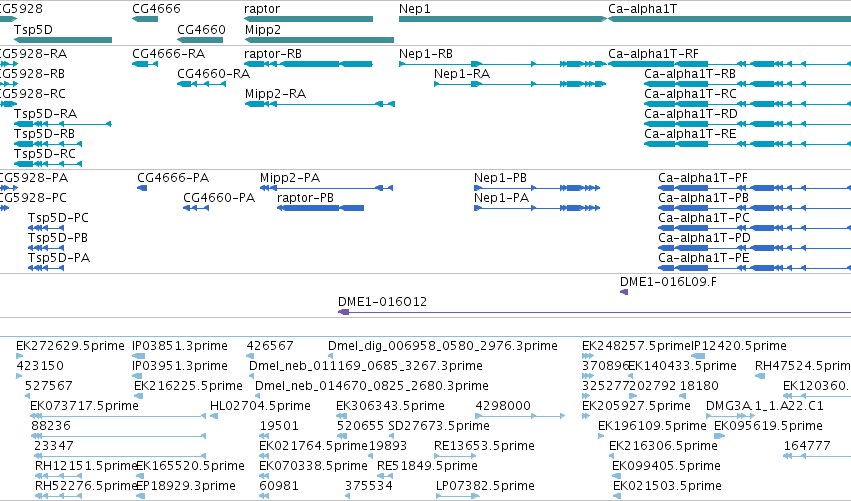The width and height of the screenshot is (851, 501).
Task: Click the CG4666 gene label
Action: [x=156, y=9]
